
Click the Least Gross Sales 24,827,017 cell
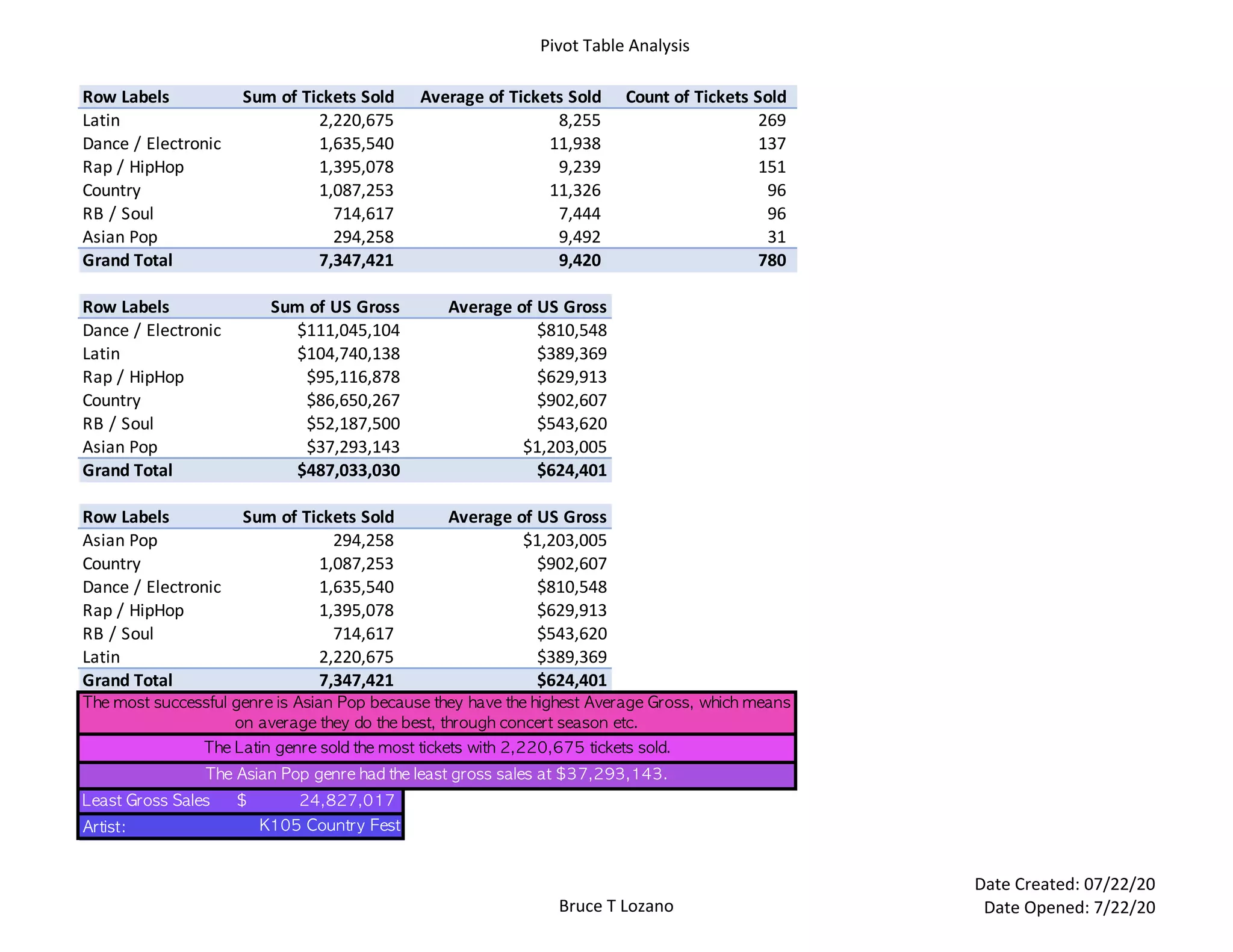(347, 800)
